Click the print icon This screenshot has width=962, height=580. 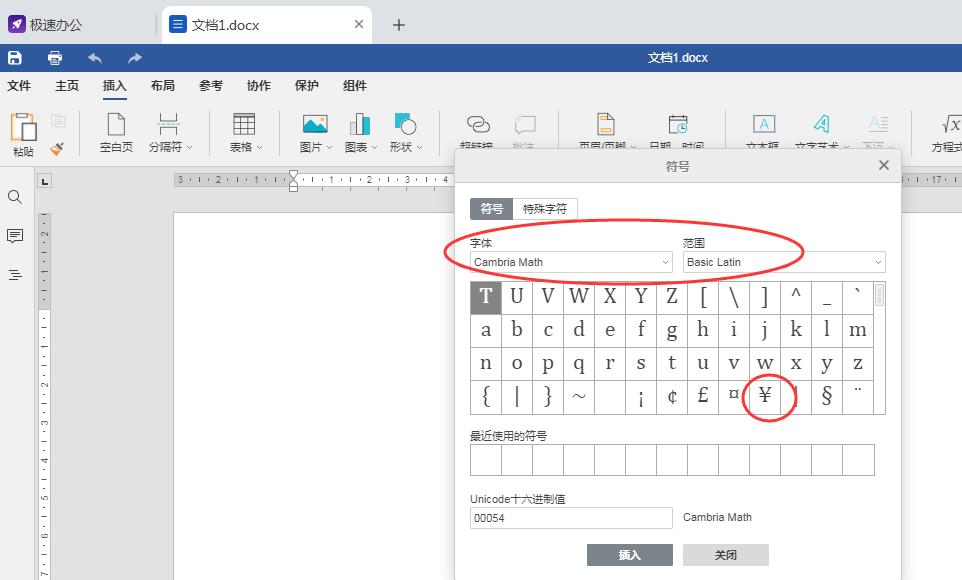tap(55, 58)
